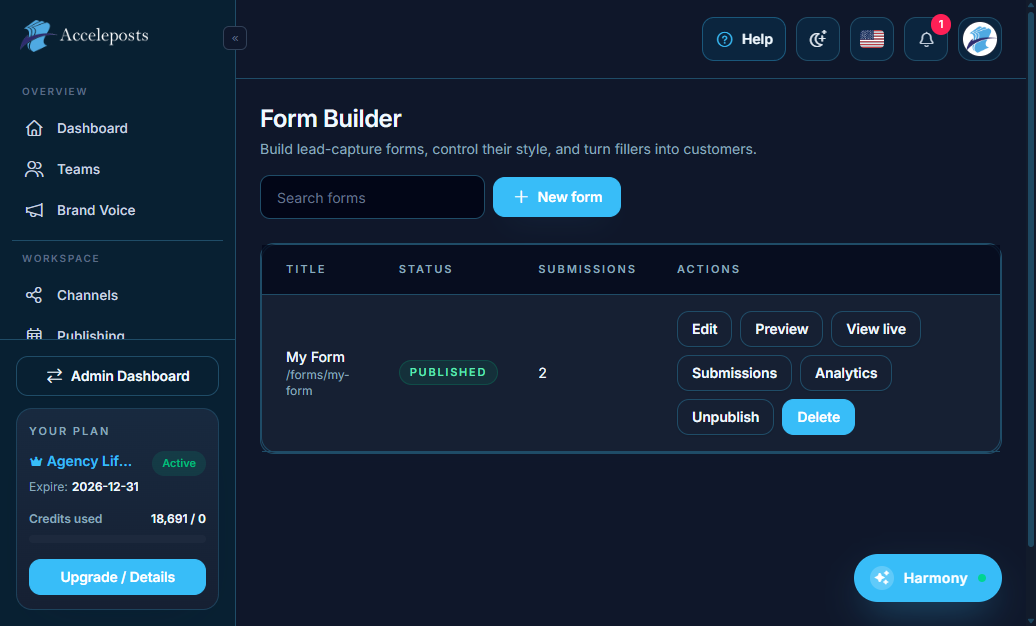Click the plan expiry date 2026-12-31
Image resolution: width=1036 pixels, height=626 pixels.
tap(105, 487)
